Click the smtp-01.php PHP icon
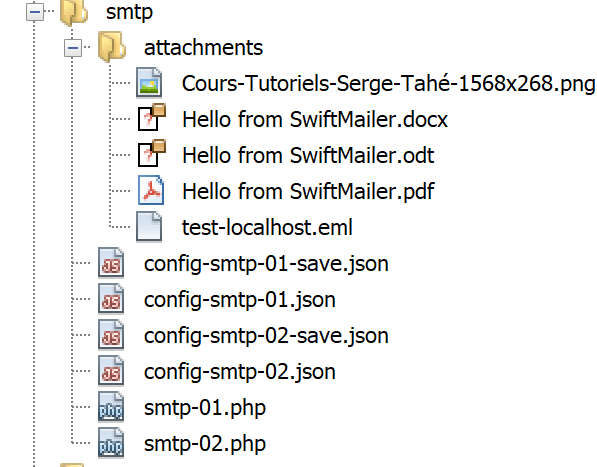 tap(111, 407)
